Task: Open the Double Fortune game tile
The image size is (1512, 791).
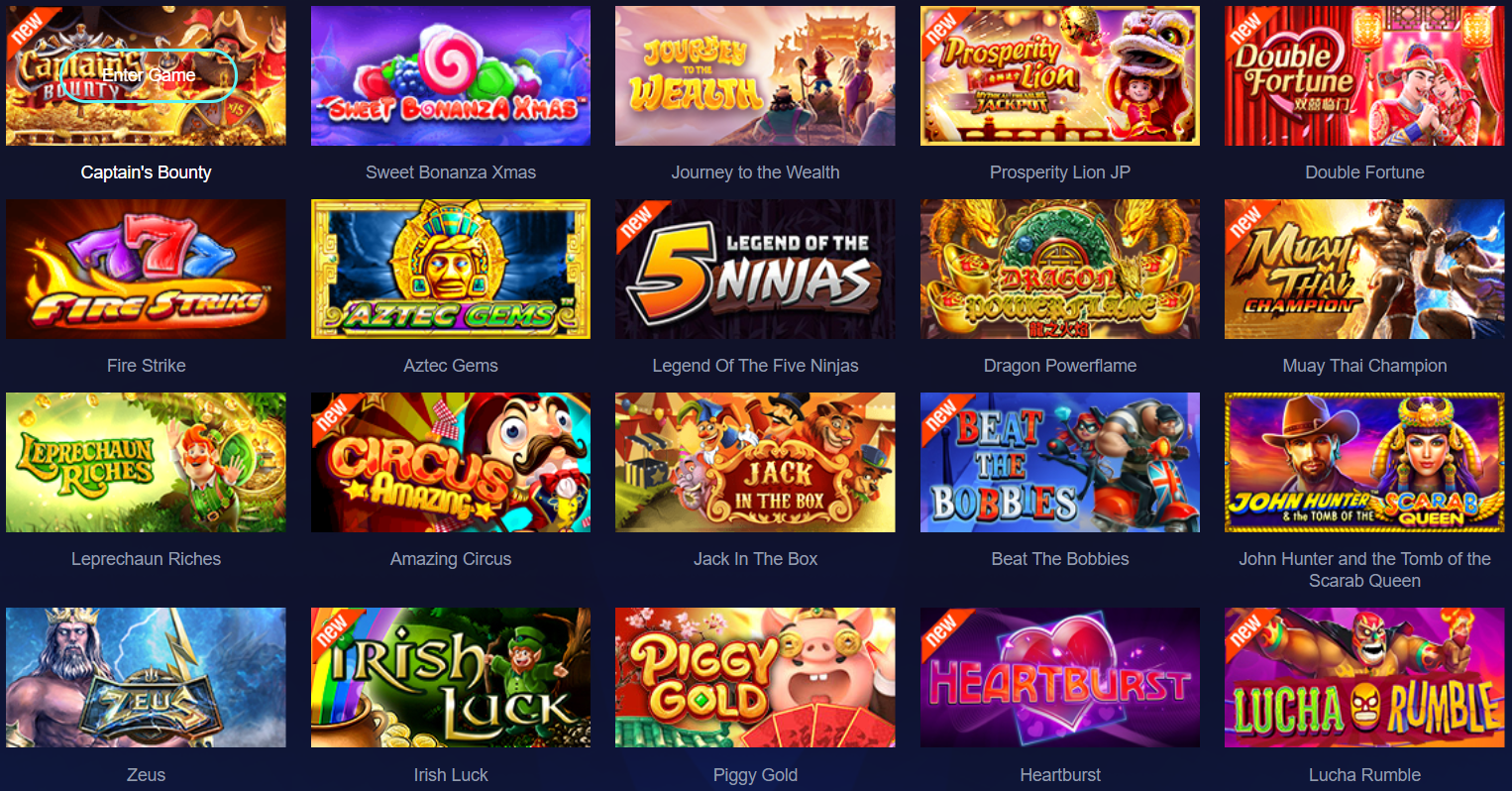Action: 1364,75
